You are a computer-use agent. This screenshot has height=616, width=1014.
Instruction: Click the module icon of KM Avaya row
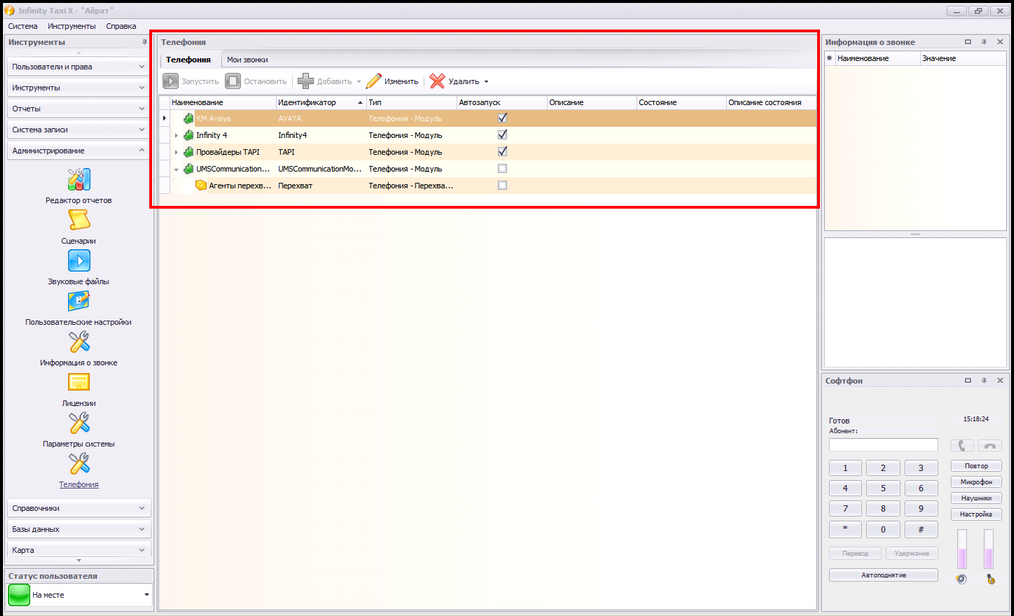(188, 118)
